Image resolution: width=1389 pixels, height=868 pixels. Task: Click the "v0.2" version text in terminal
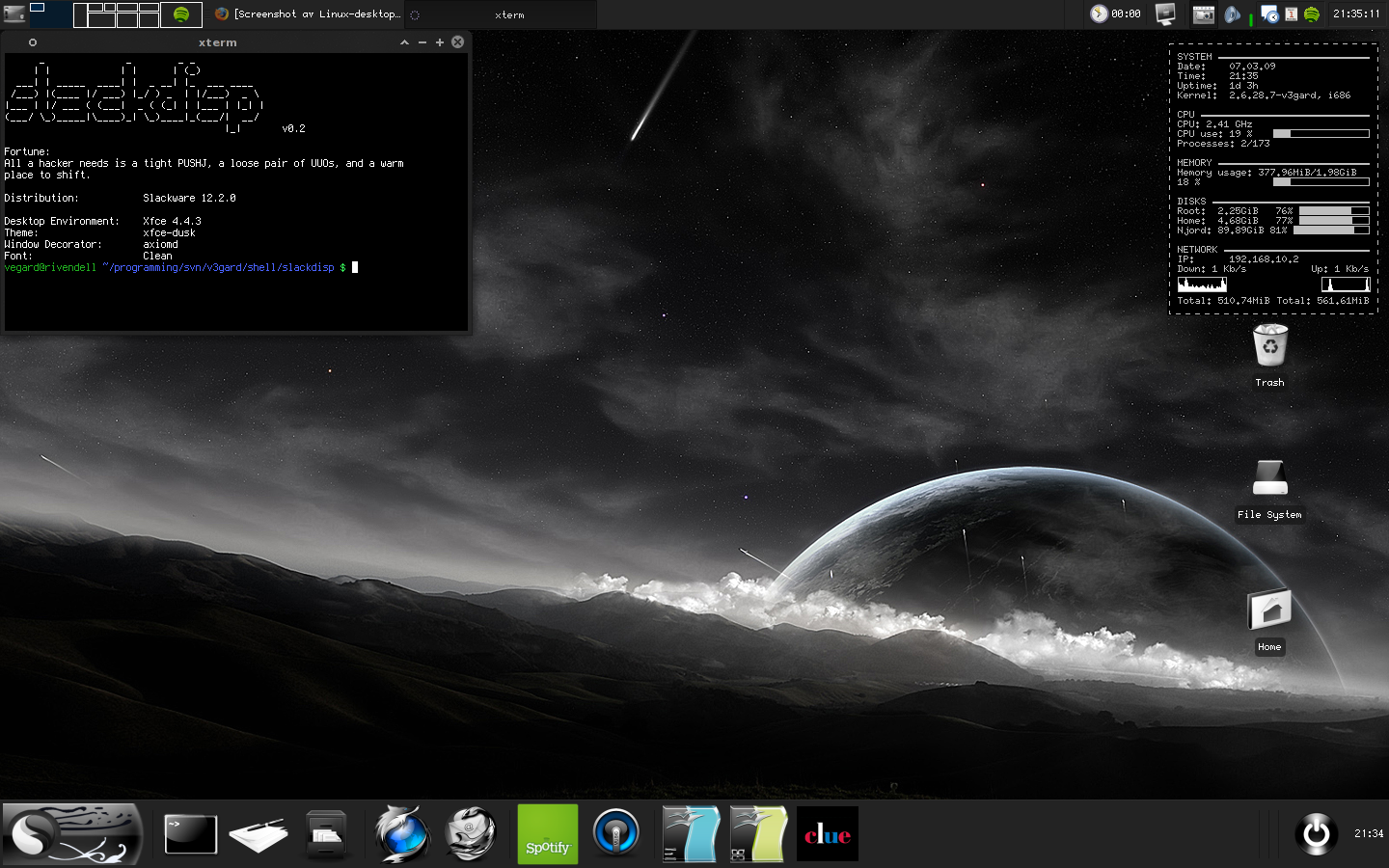293,128
